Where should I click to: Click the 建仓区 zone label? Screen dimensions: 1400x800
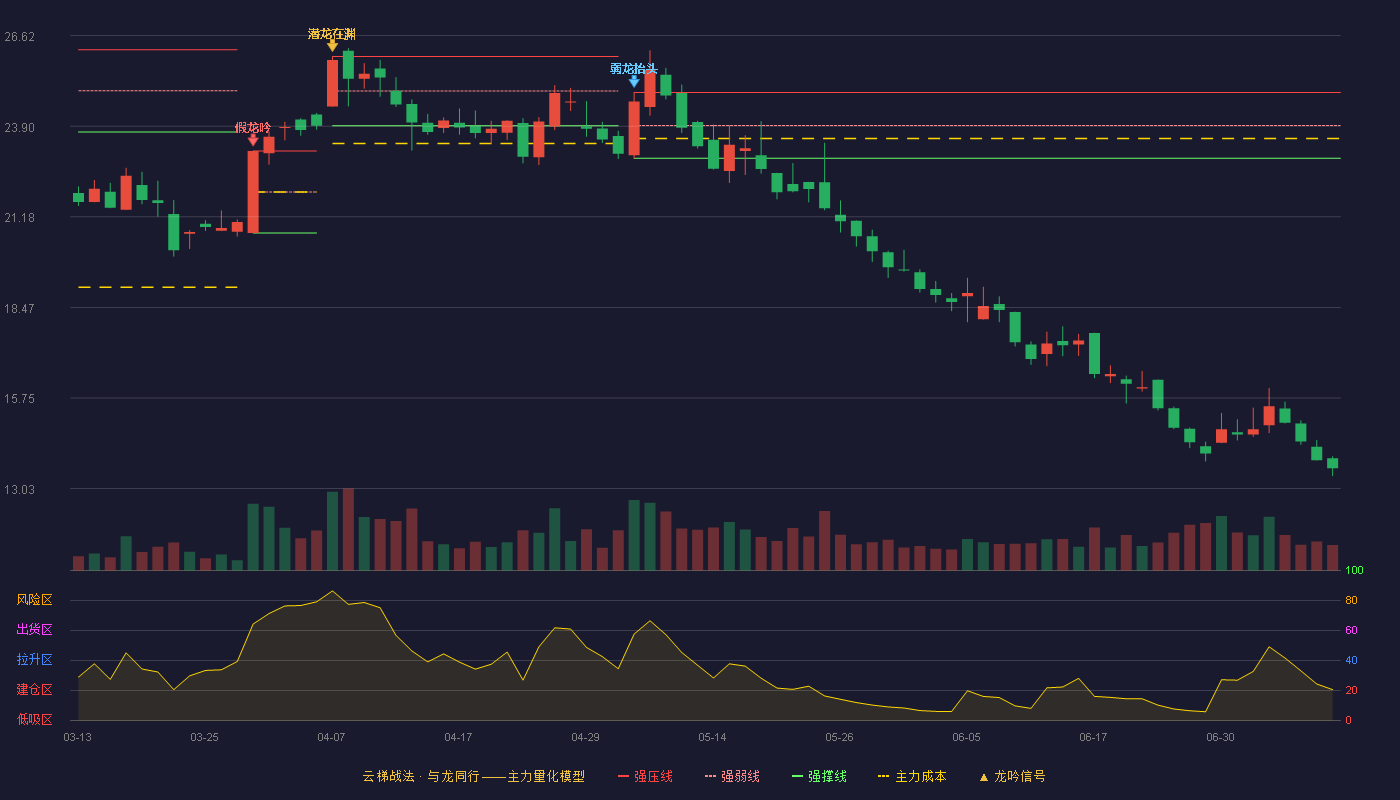pos(34,690)
